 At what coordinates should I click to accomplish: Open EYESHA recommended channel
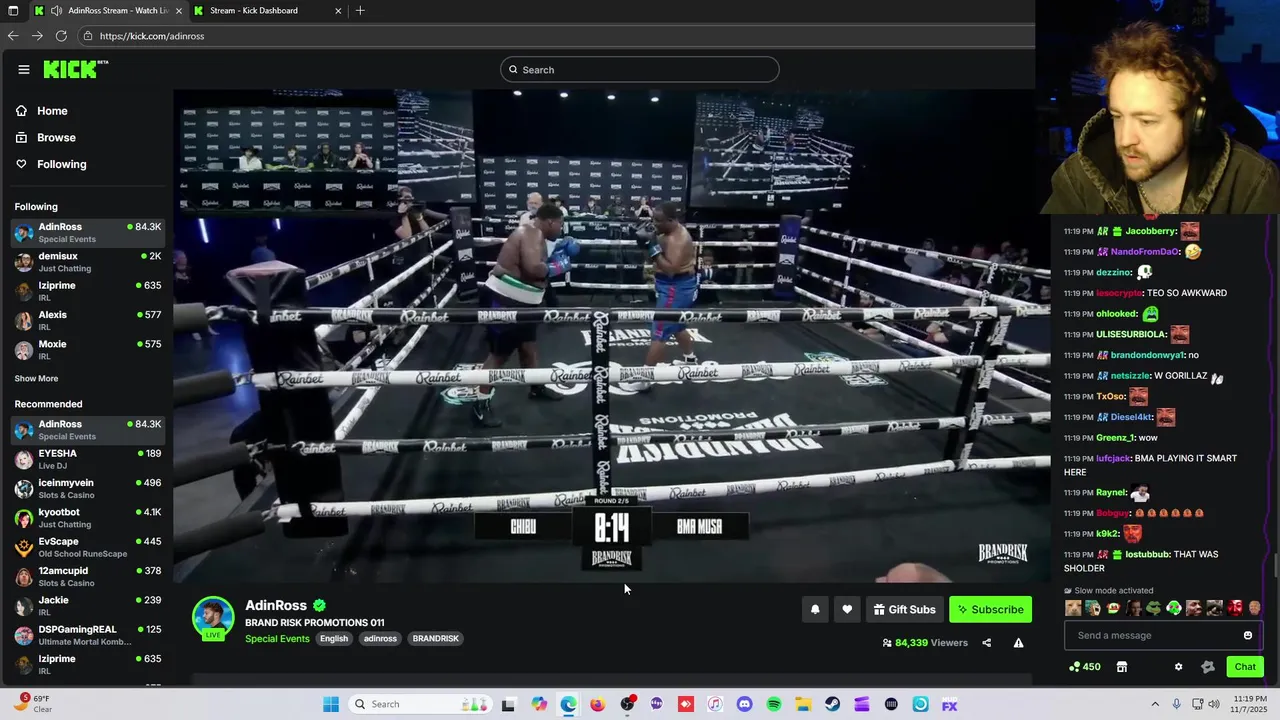tap(86, 459)
